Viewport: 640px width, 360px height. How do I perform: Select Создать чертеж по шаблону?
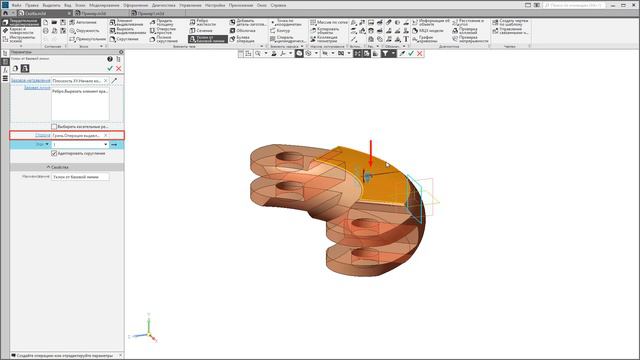[510, 22]
